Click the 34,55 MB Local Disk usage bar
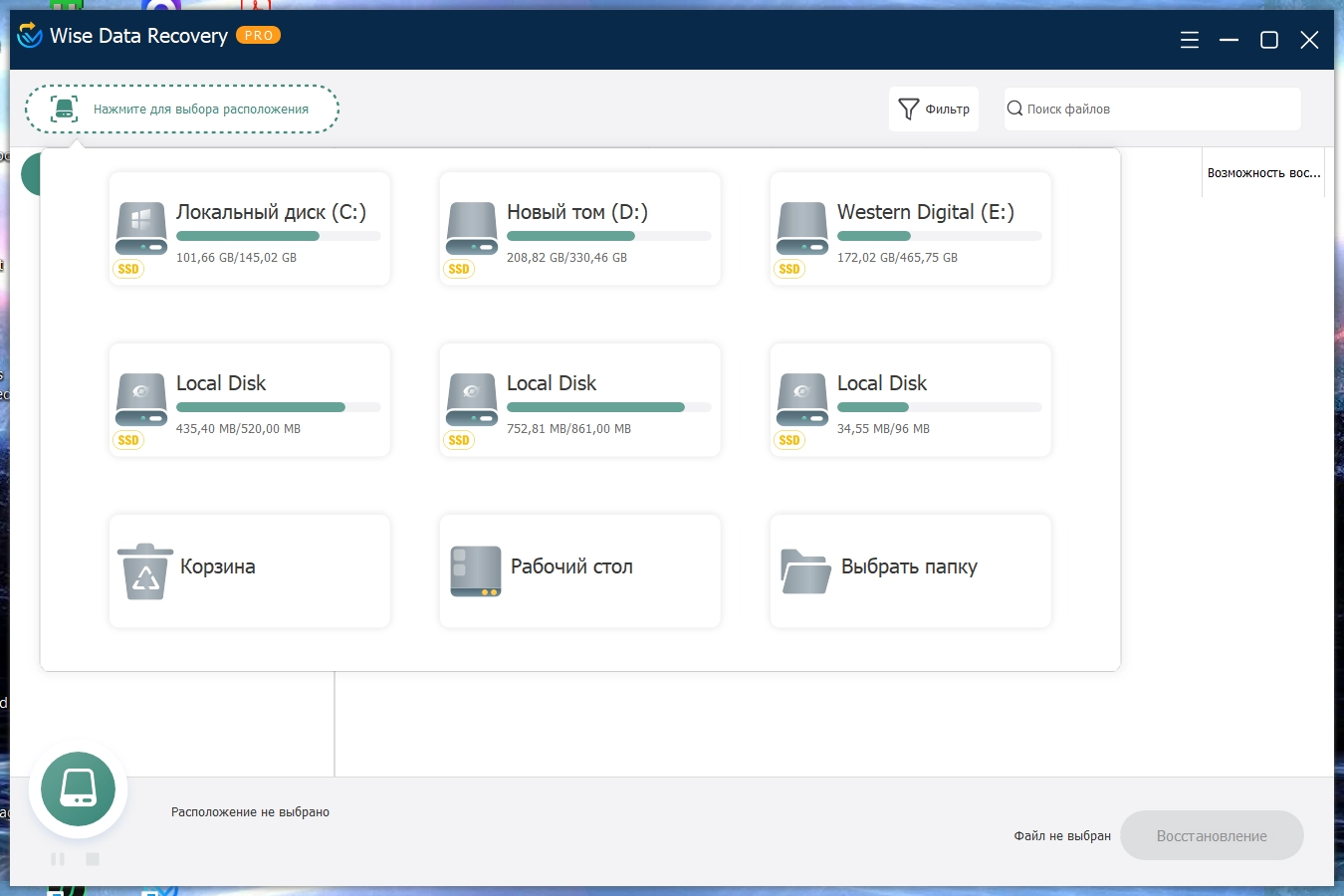The width and height of the screenshot is (1344, 896). [x=940, y=407]
